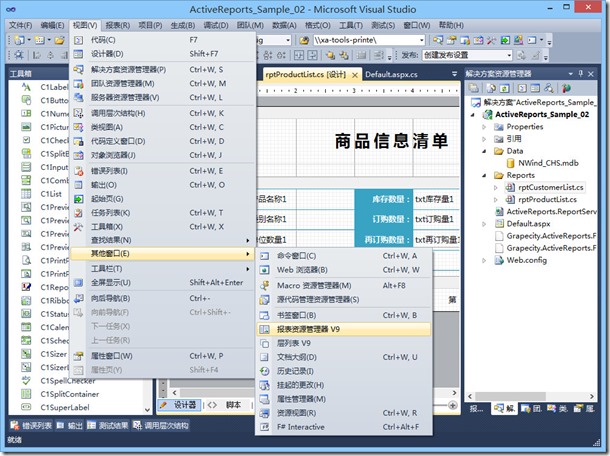Select C1SplitContainer in the toolbox
610x456 pixels.
pyautogui.click(x=69, y=394)
